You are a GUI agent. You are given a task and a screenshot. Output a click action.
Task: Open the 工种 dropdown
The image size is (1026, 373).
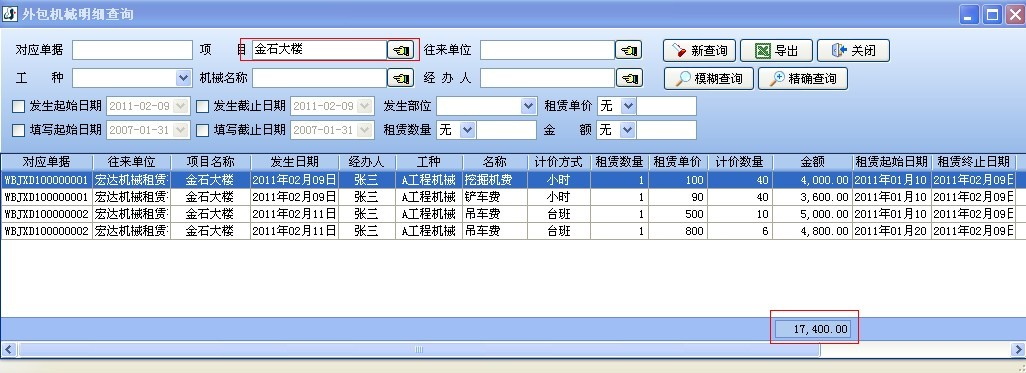[x=183, y=79]
